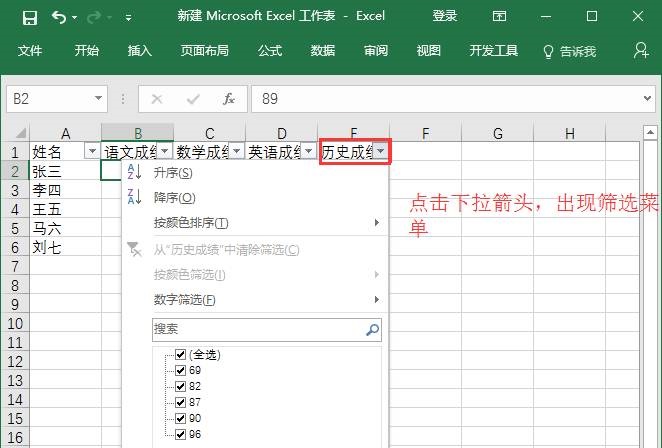The width and height of the screenshot is (662, 448).
Task: Click the 登录 sign-in link
Action: click(x=445, y=16)
